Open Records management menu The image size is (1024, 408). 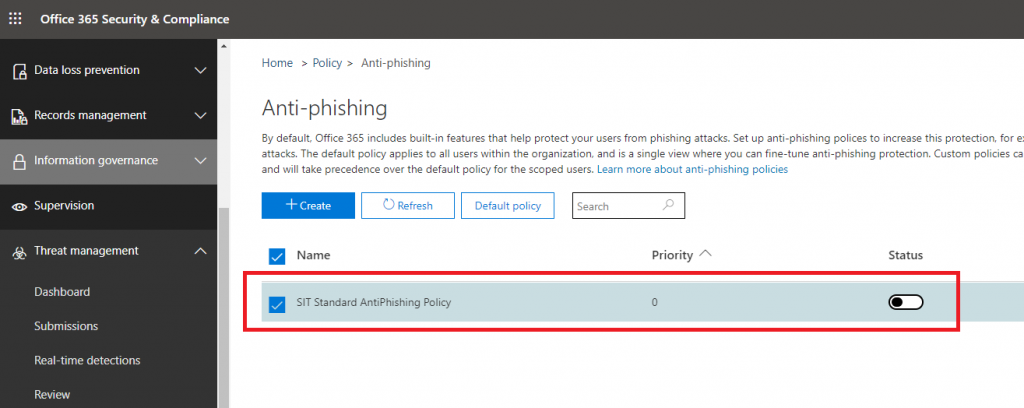108,116
